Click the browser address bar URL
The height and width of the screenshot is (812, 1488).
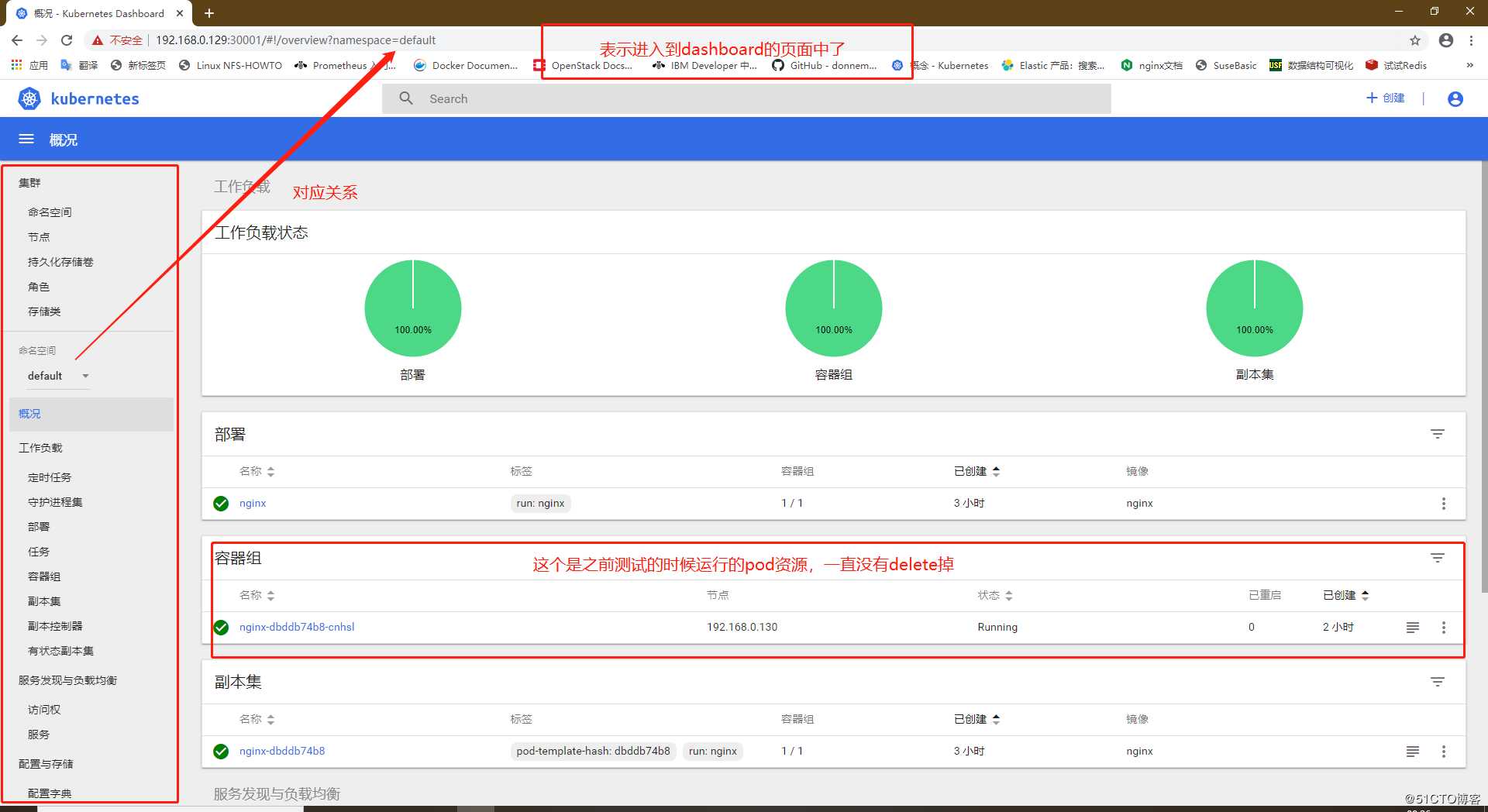[295, 40]
